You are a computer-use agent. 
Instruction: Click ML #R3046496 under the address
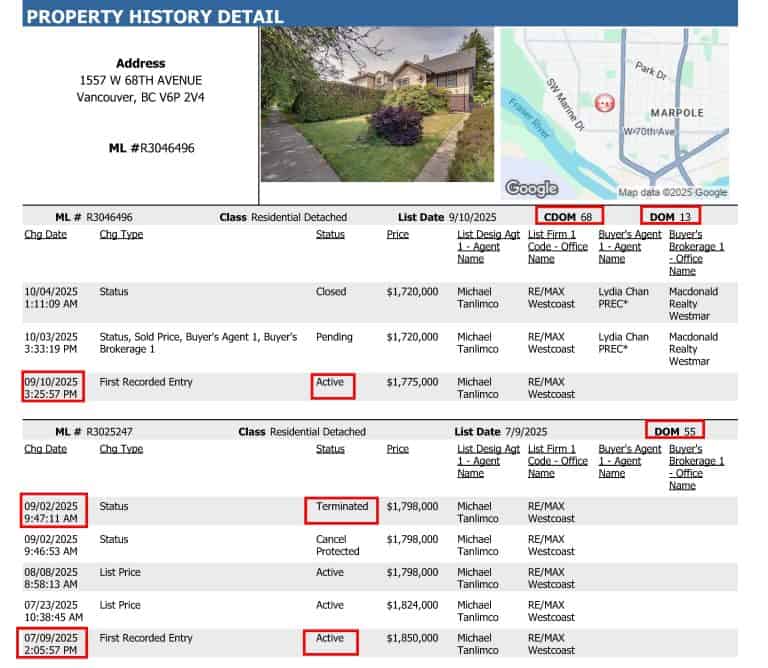[x=151, y=148]
